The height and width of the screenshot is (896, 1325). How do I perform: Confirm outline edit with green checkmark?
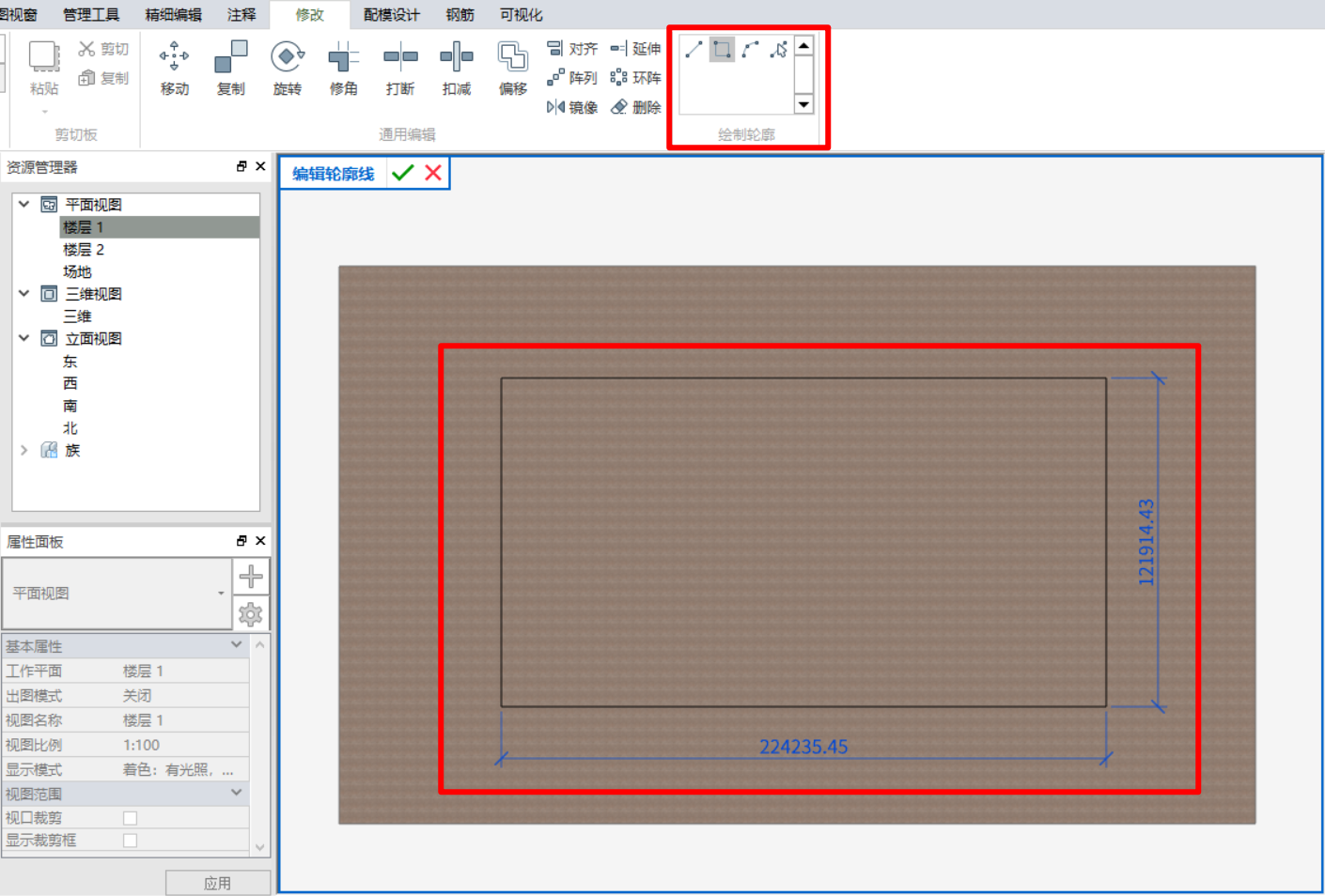(x=403, y=173)
